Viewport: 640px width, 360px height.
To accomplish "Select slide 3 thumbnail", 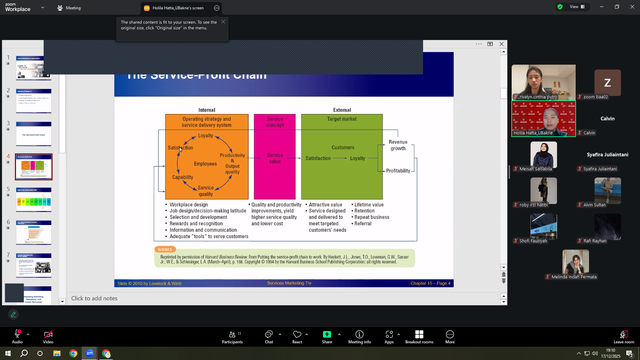I will [33, 133].
